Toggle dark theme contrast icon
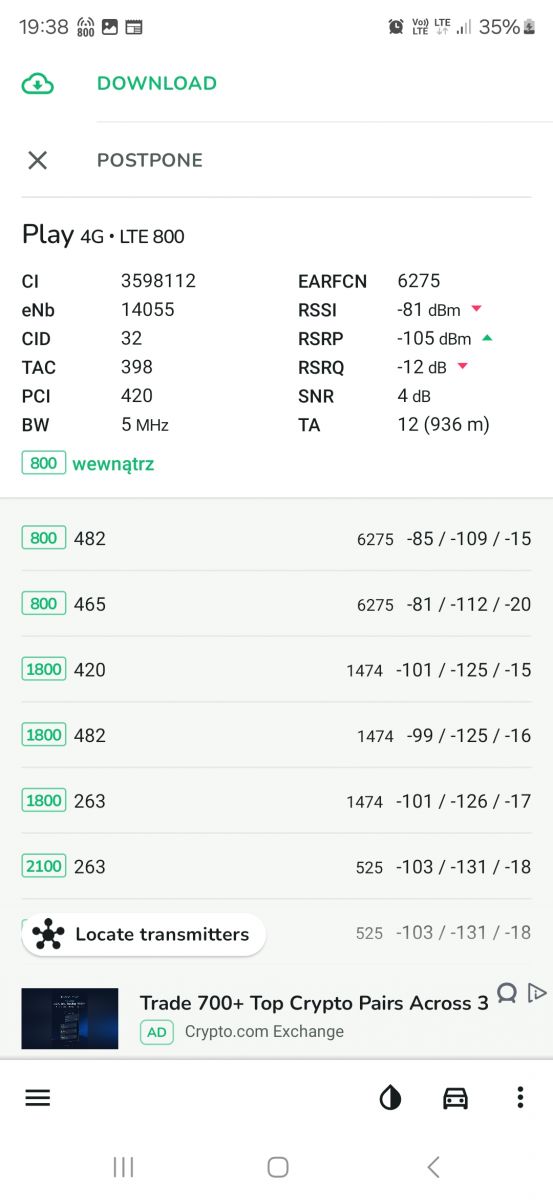553x1200 pixels. pyautogui.click(x=390, y=1098)
